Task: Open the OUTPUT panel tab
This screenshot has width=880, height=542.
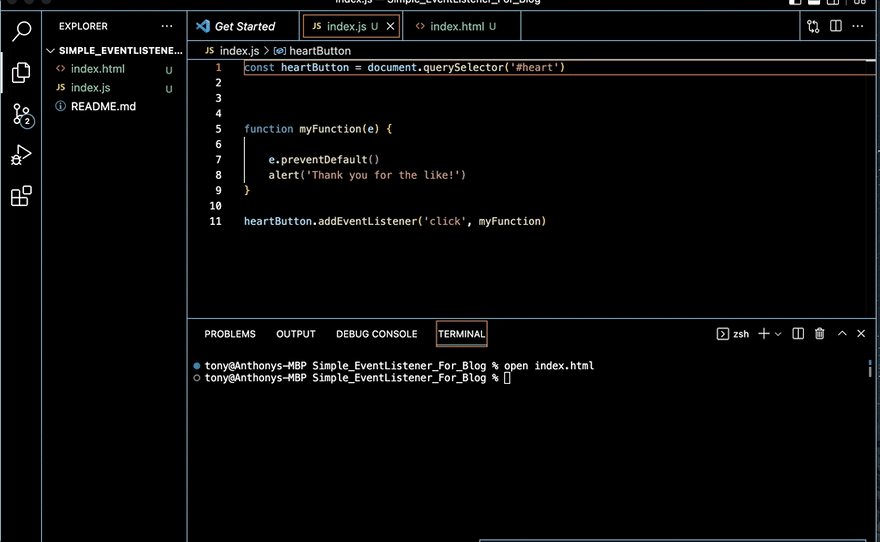Action: point(296,334)
